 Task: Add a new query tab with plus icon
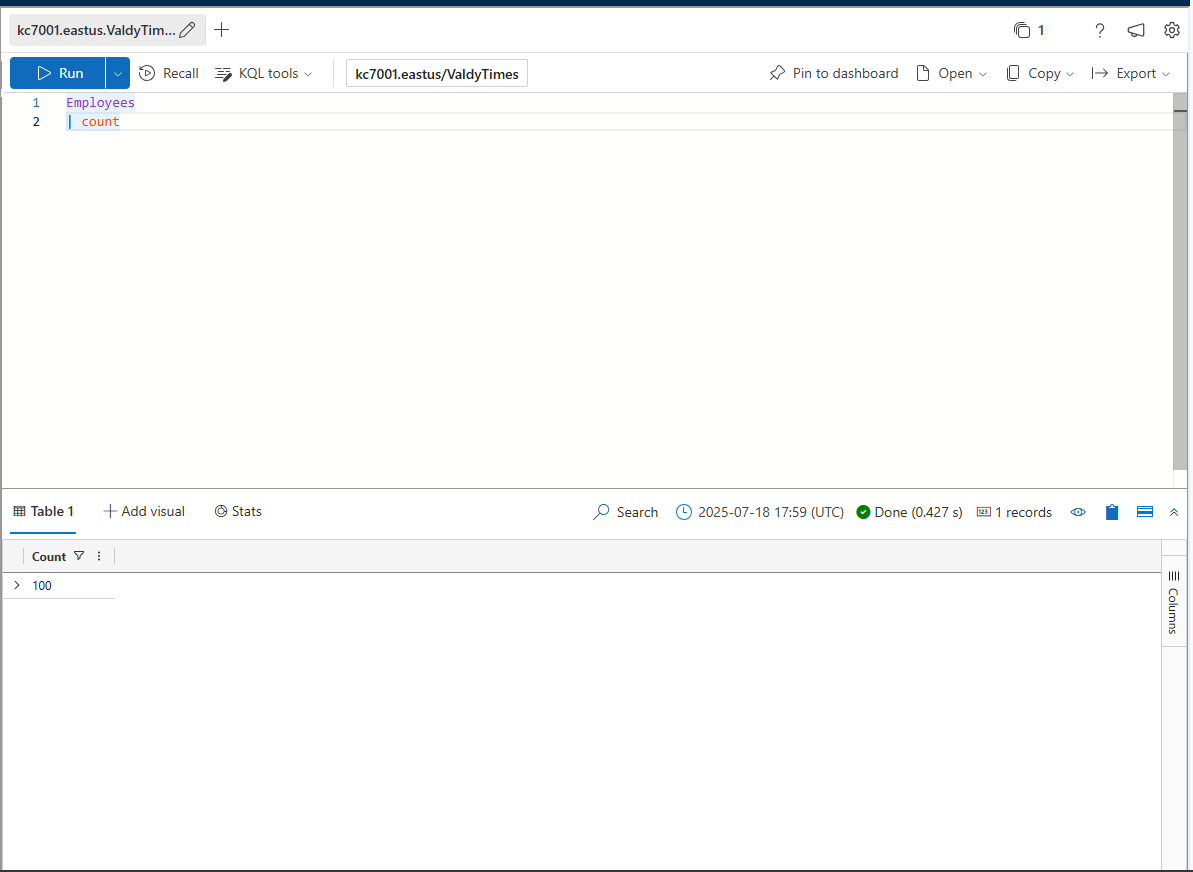pos(221,30)
